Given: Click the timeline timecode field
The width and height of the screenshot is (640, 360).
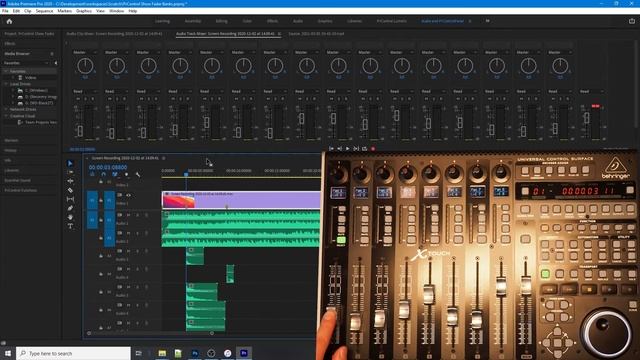Looking at the screenshot, I should 108,167.
